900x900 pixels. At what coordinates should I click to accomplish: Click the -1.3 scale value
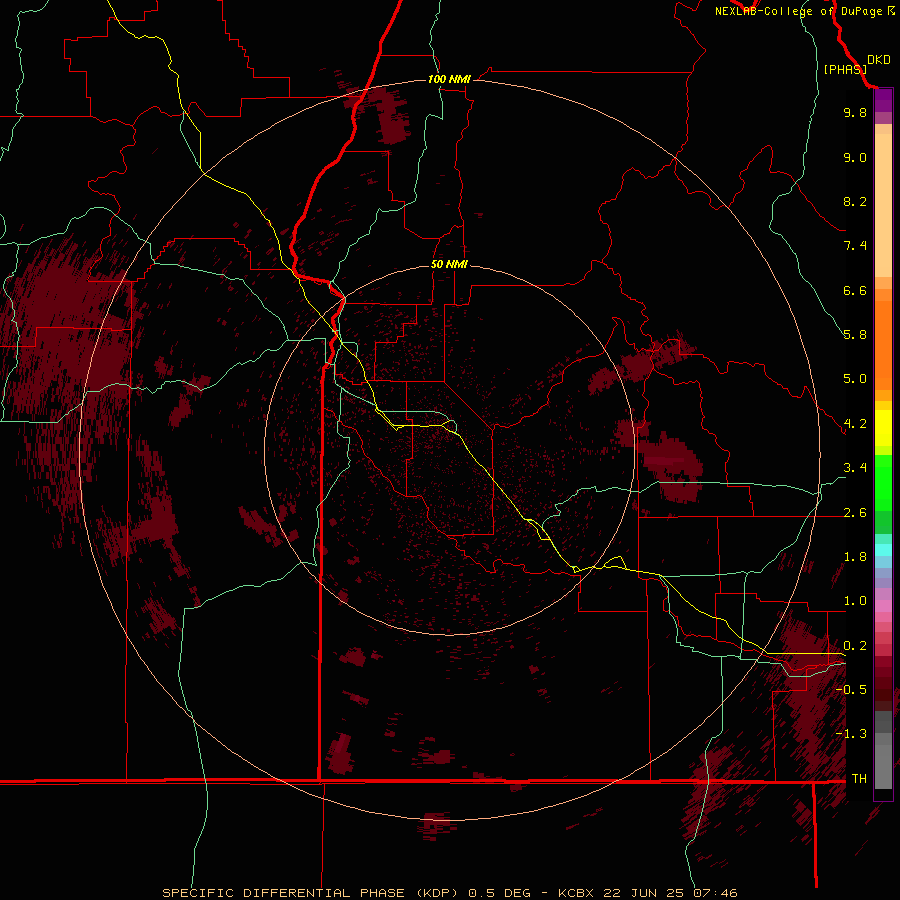point(851,734)
